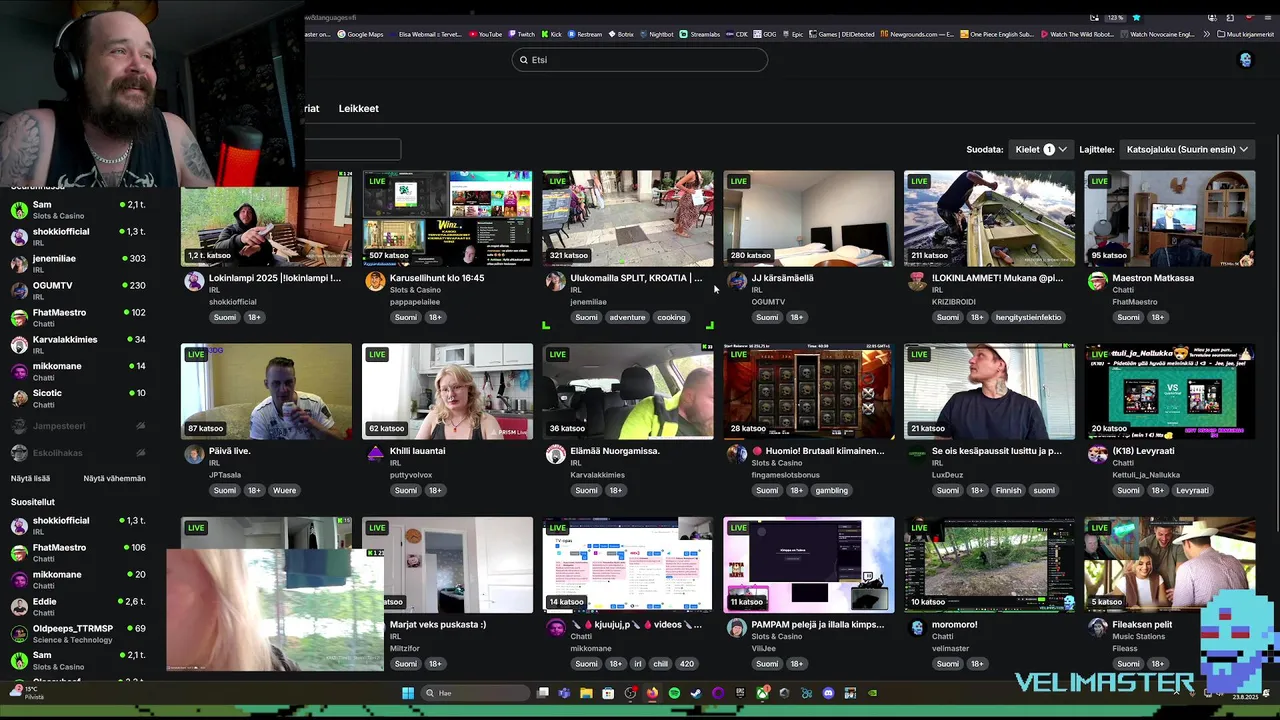Image resolution: width=1280 pixels, height=720 pixels.
Task: Open the Kiilii lauantai stream thumbnail
Action: (x=447, y=391)
